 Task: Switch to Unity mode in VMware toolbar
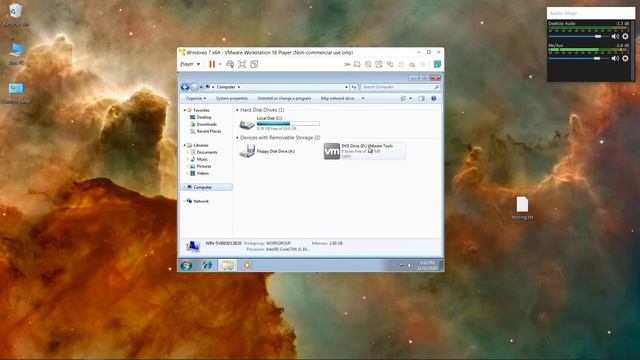pos(254,64)
